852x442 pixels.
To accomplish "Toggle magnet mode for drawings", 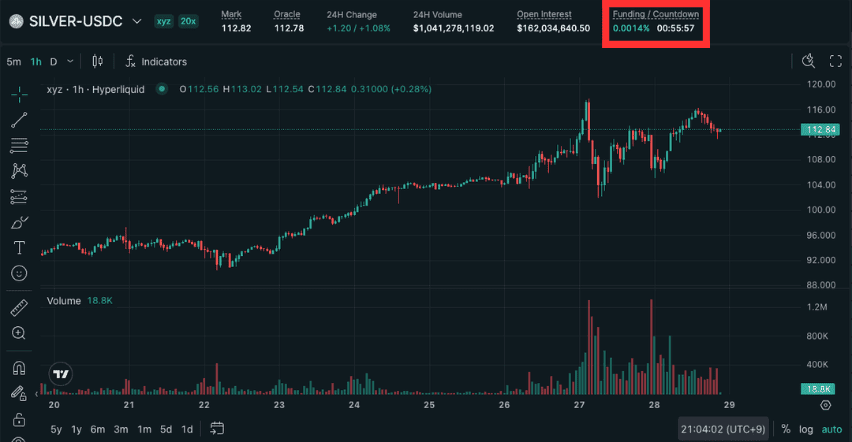I will click(x=19, y=367).
